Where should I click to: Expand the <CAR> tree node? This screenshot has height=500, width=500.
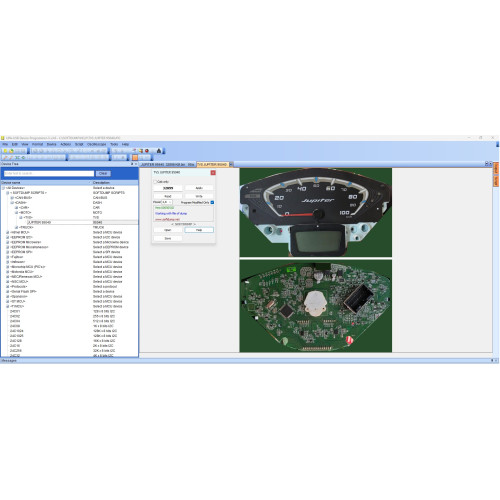(16, 208)
